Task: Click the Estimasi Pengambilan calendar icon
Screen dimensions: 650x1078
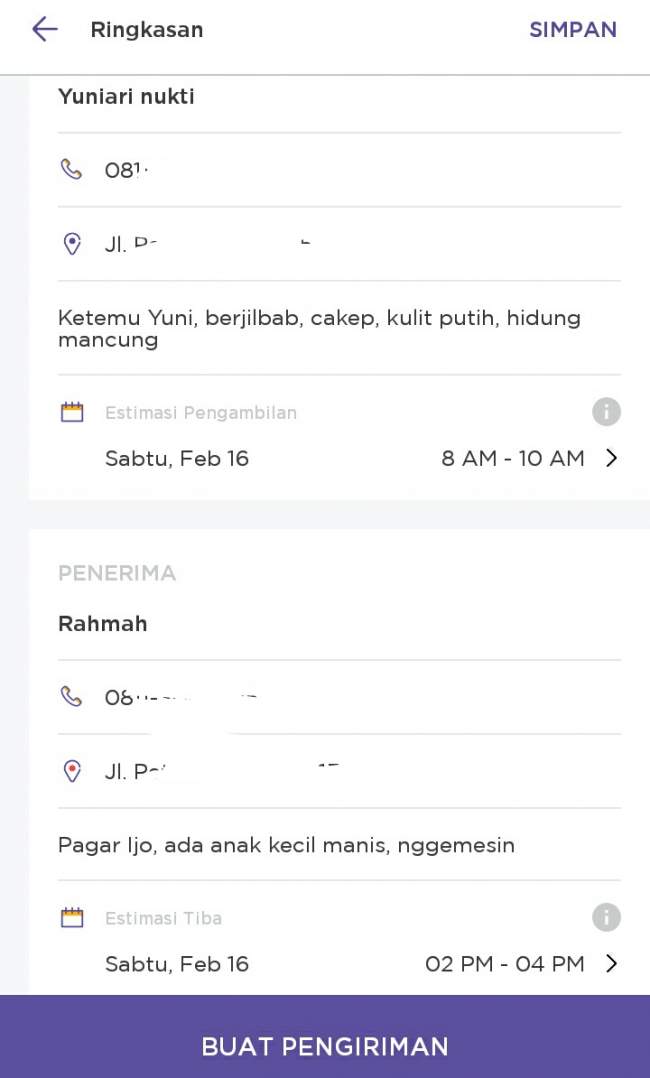Action: pos(72,412)
